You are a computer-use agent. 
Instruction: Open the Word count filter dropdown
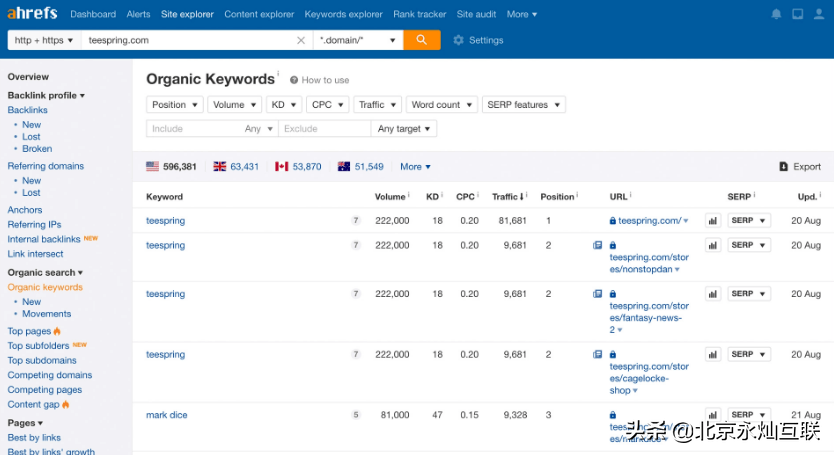441,105
